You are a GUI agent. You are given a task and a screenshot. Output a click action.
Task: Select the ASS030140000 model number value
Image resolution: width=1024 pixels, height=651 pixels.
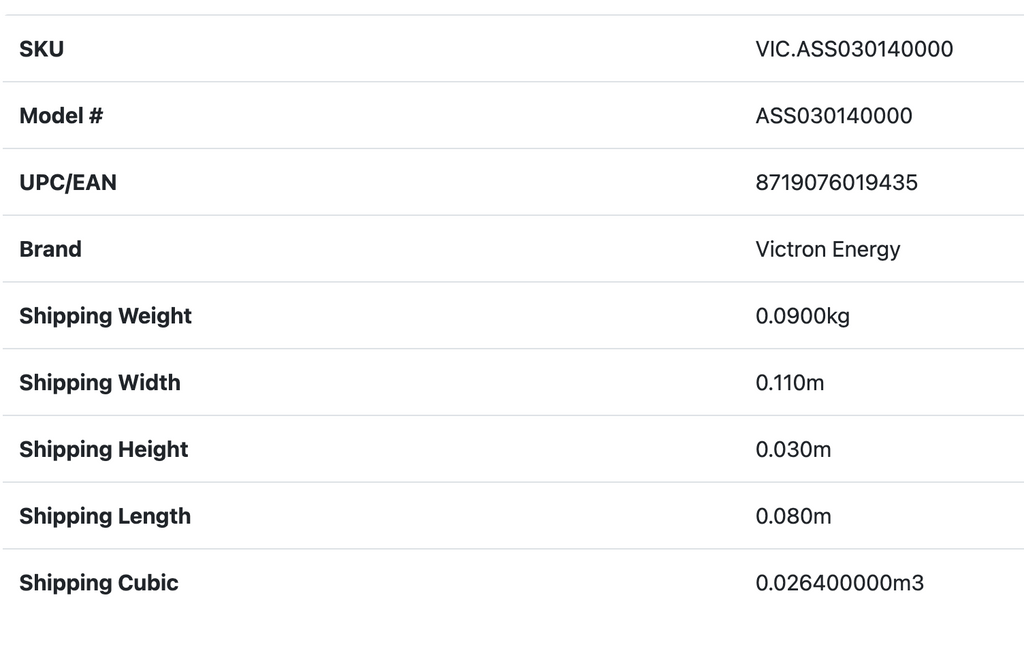[x=833, y=116]
